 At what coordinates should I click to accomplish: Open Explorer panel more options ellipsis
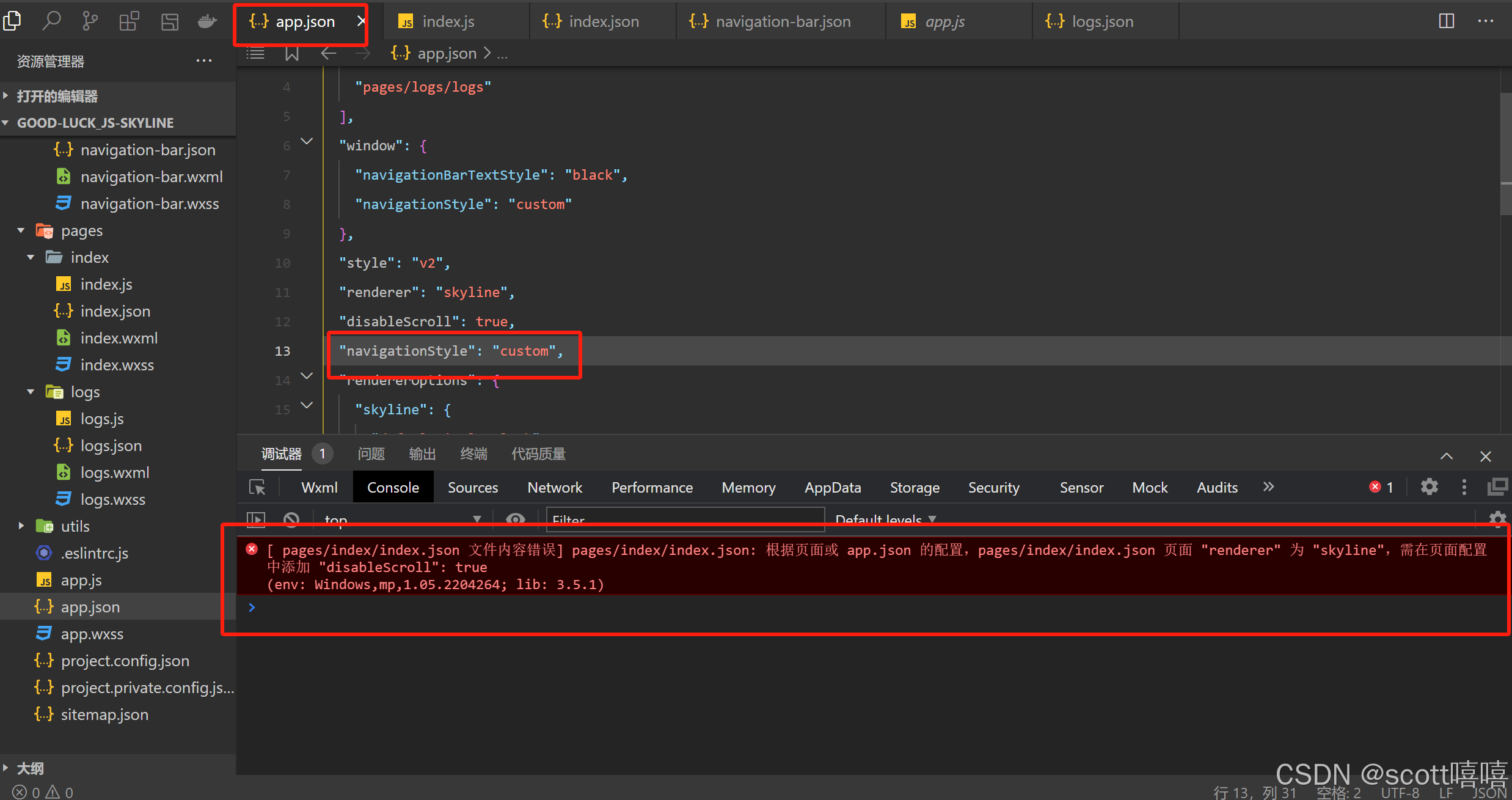coord(203,61)
